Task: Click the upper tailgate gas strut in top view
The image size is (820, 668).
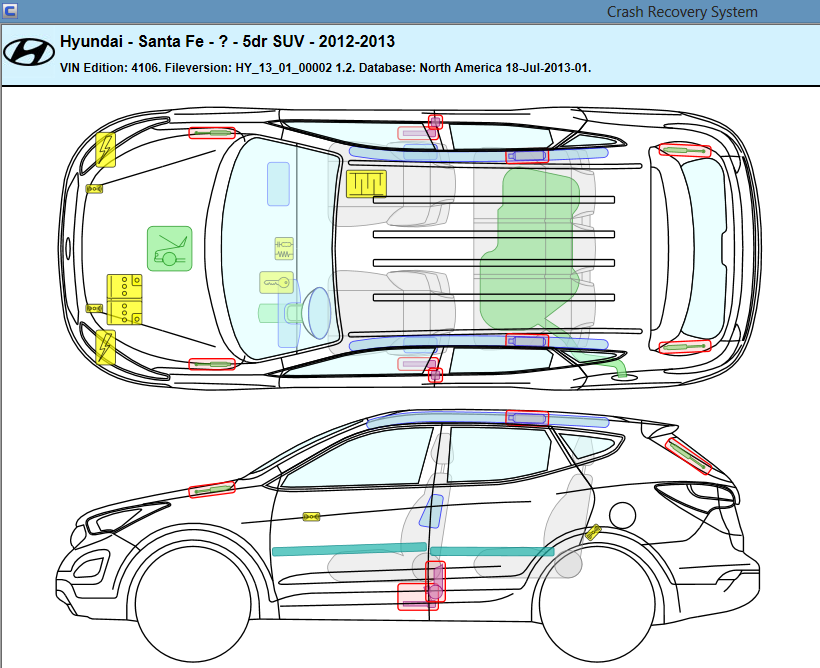Action: (x=685, y=150)
